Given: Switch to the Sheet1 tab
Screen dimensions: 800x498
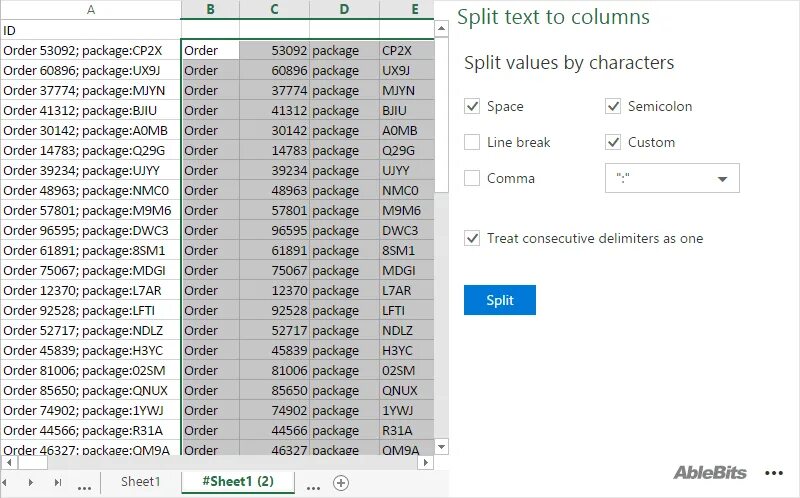Looking at the screenshot, I should tap(140, 482).
